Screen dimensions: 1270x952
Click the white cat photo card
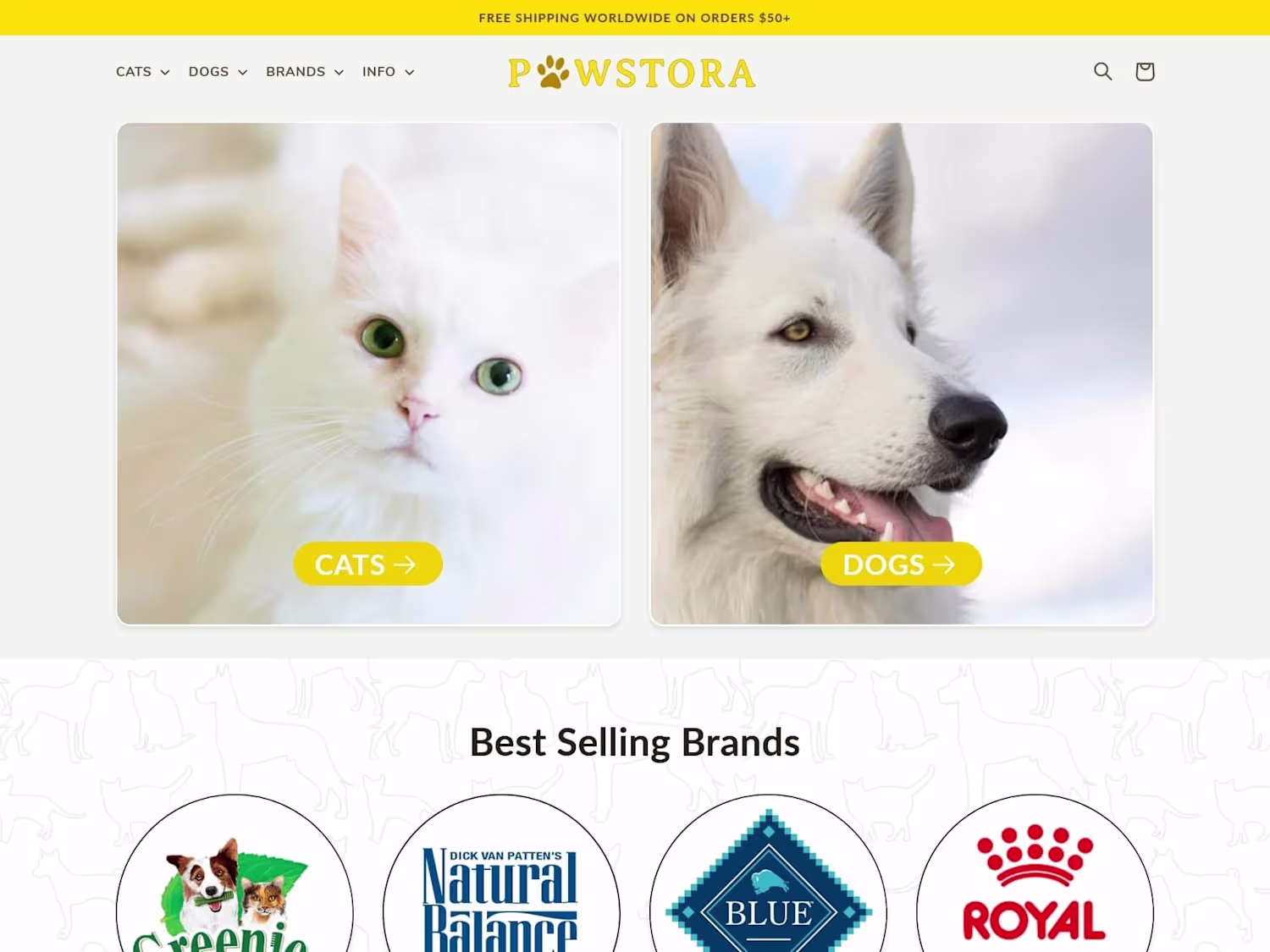[368, 374]
